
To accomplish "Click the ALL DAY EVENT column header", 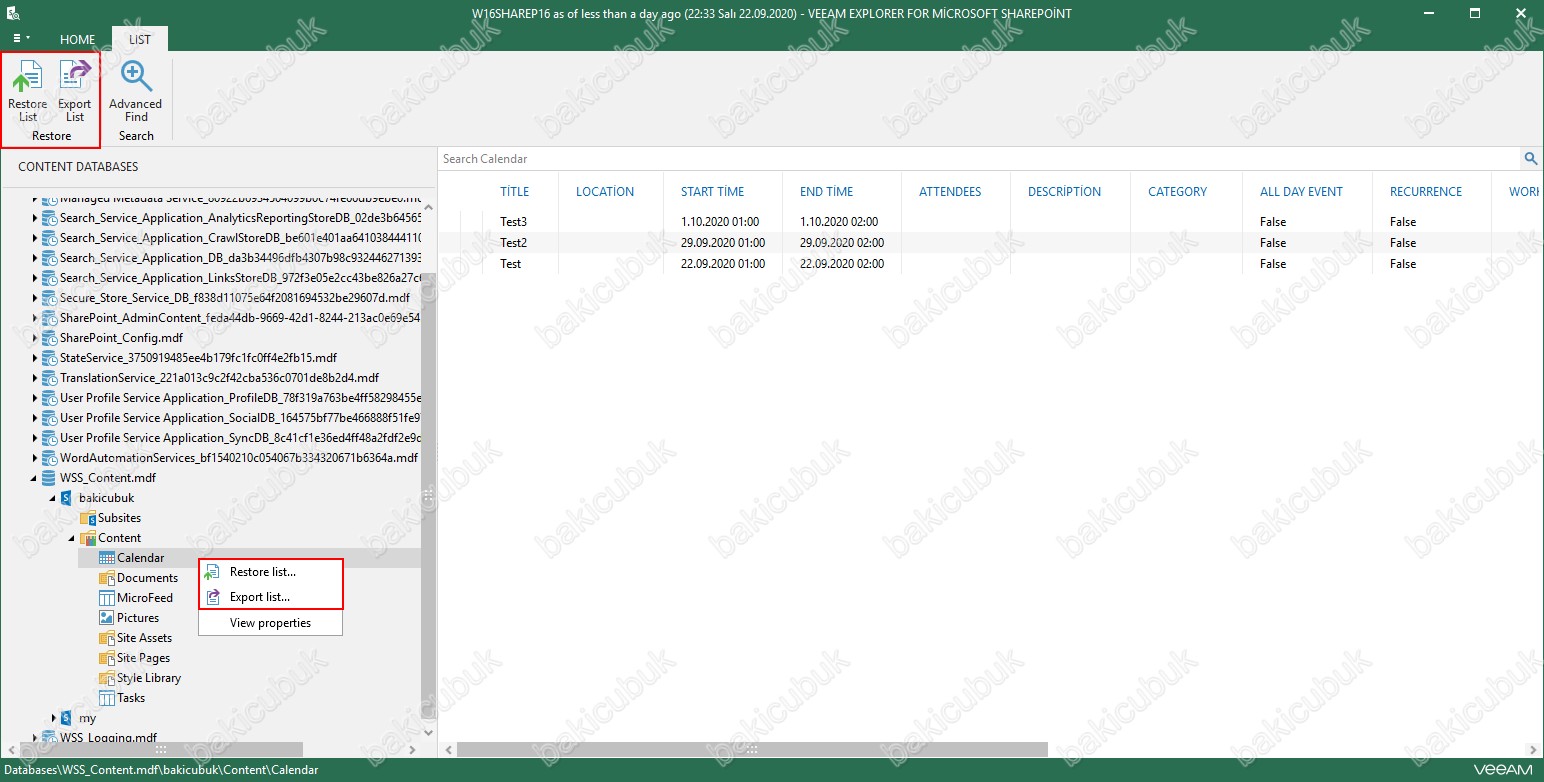I will click(1302, 192).
